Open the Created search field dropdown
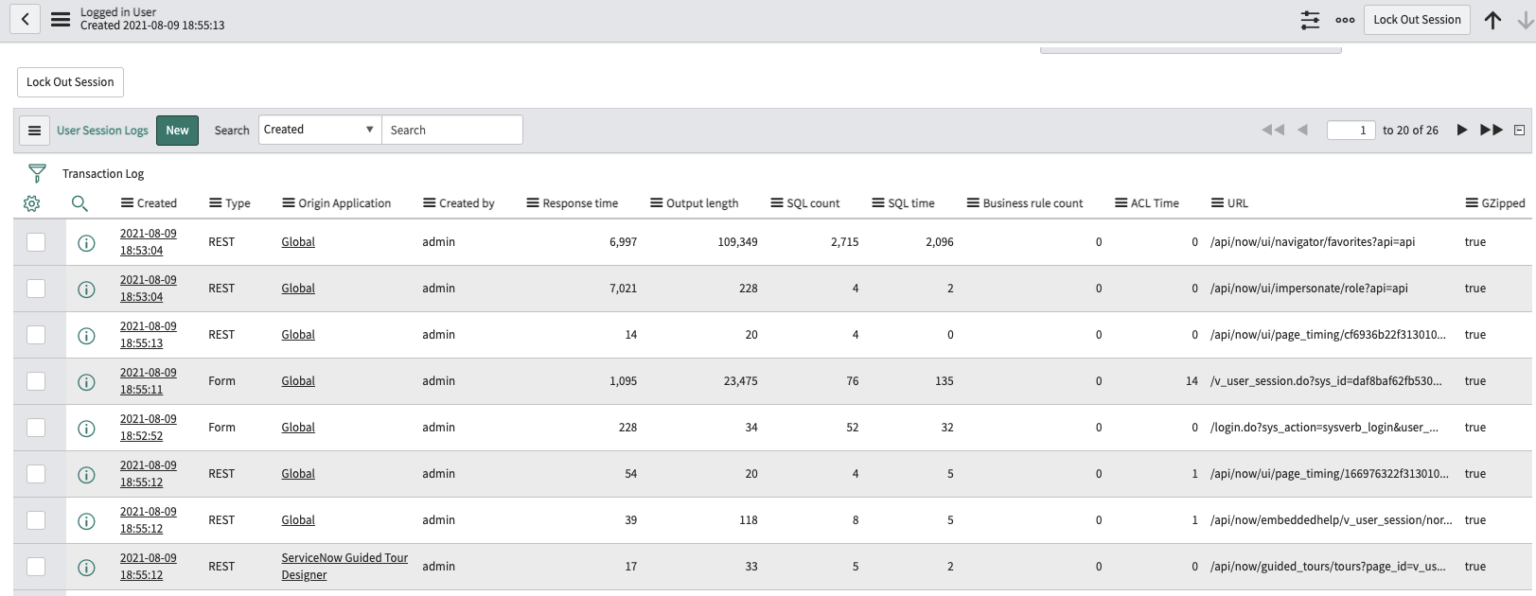The image size is (1536, 596). [x=317, y=129]
